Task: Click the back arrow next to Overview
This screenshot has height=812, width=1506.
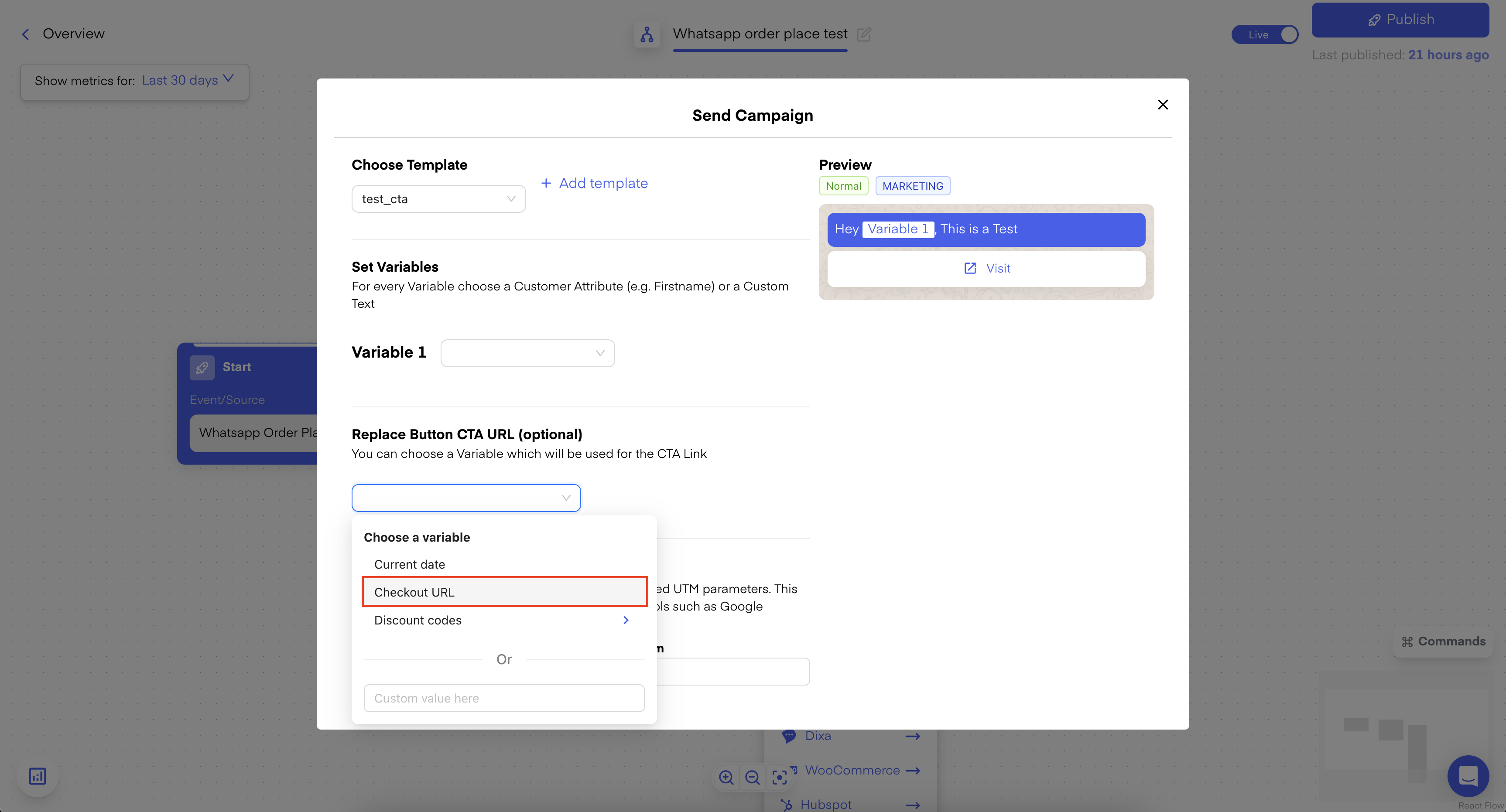Action: [25, 34]
